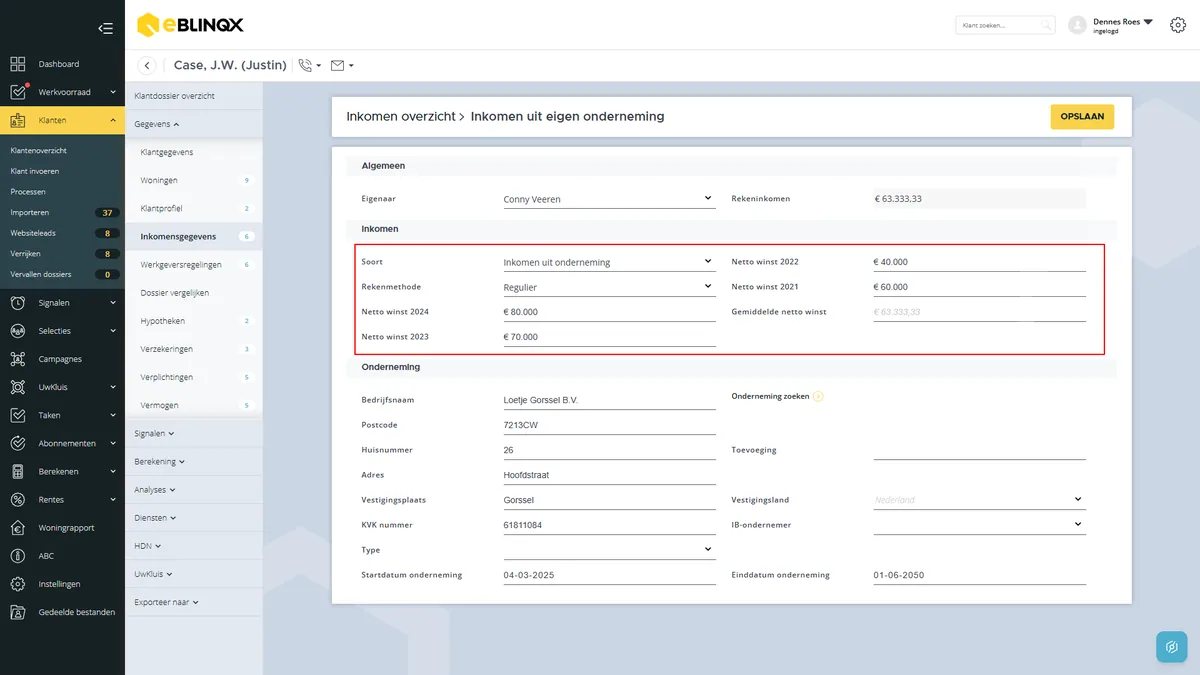Open Instellingen gear icon in sidebar
The image size is (1200, 675).
pos(18,584)
